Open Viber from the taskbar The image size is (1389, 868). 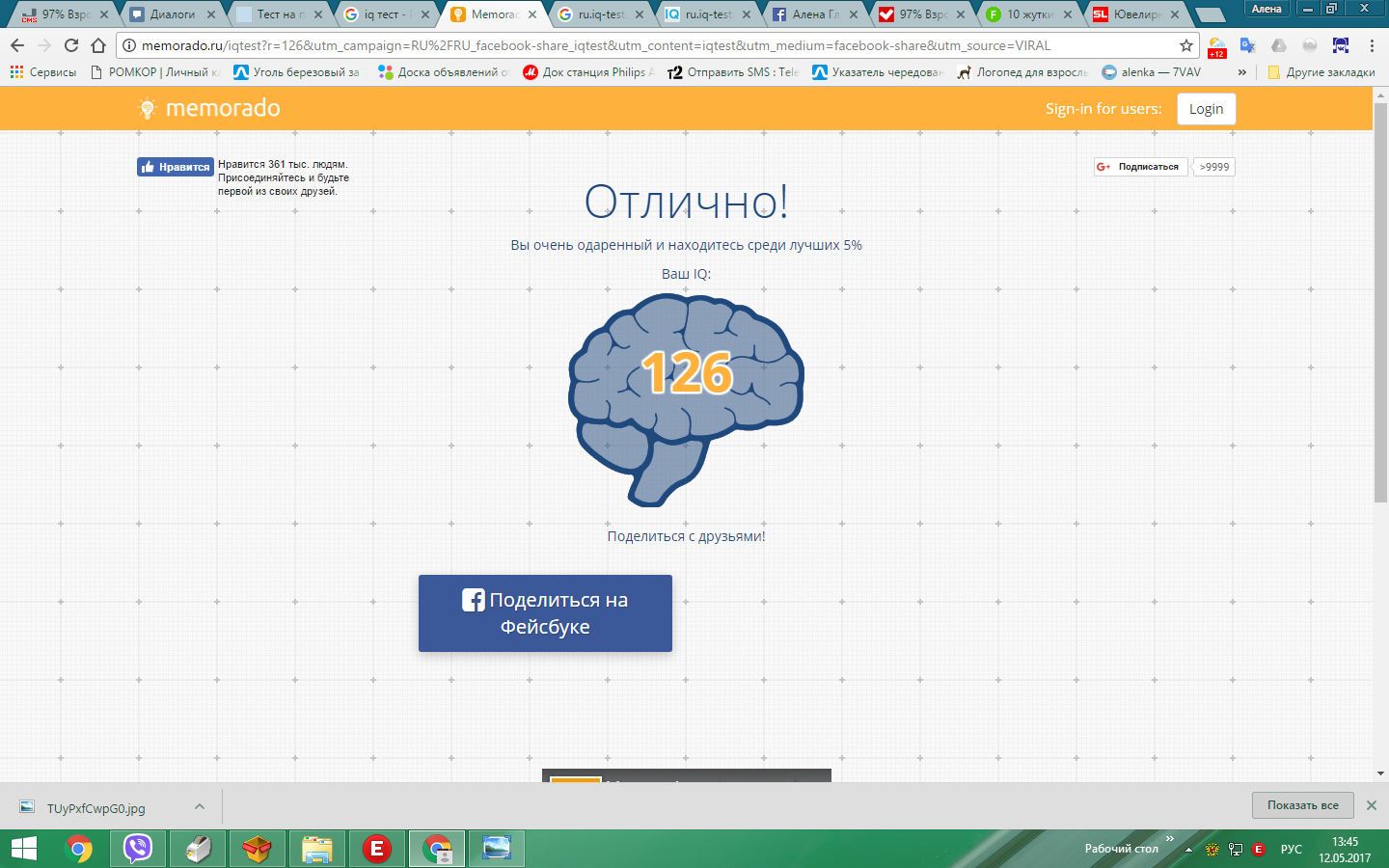[138, 849]
